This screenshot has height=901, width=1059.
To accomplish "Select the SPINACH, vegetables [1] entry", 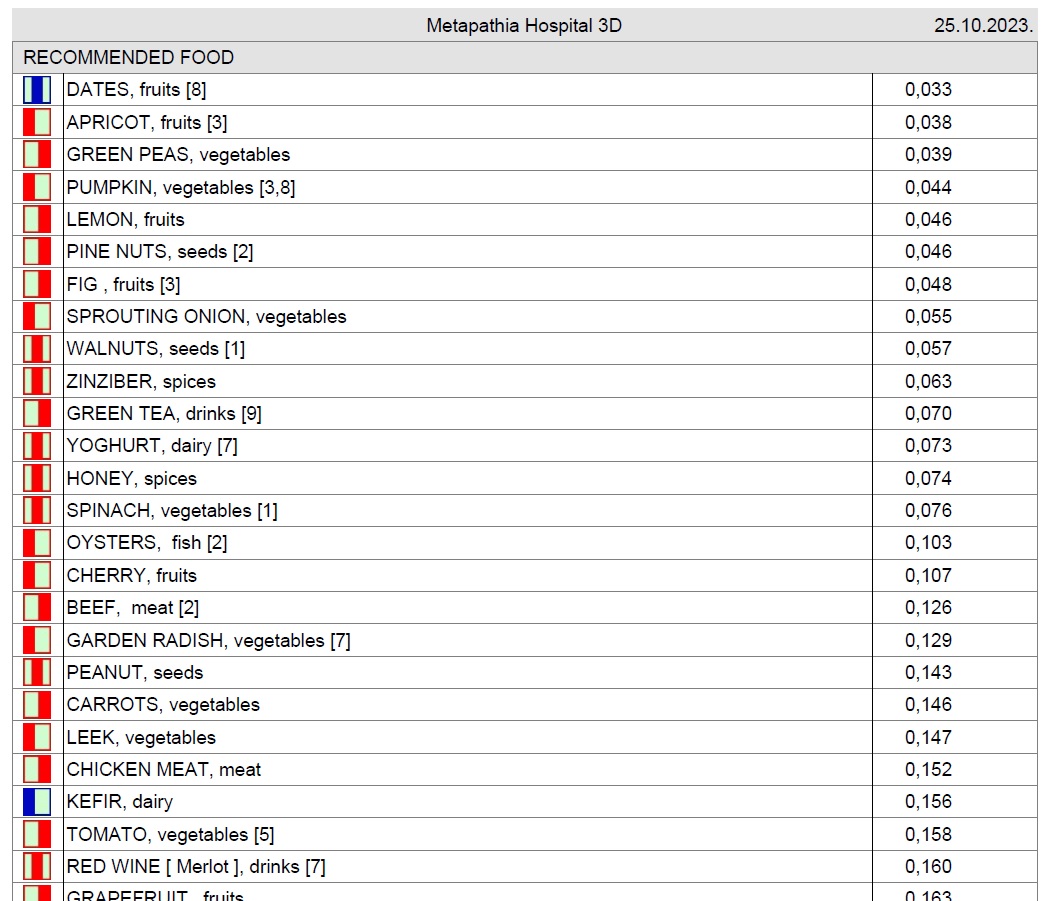I will 172,511.
